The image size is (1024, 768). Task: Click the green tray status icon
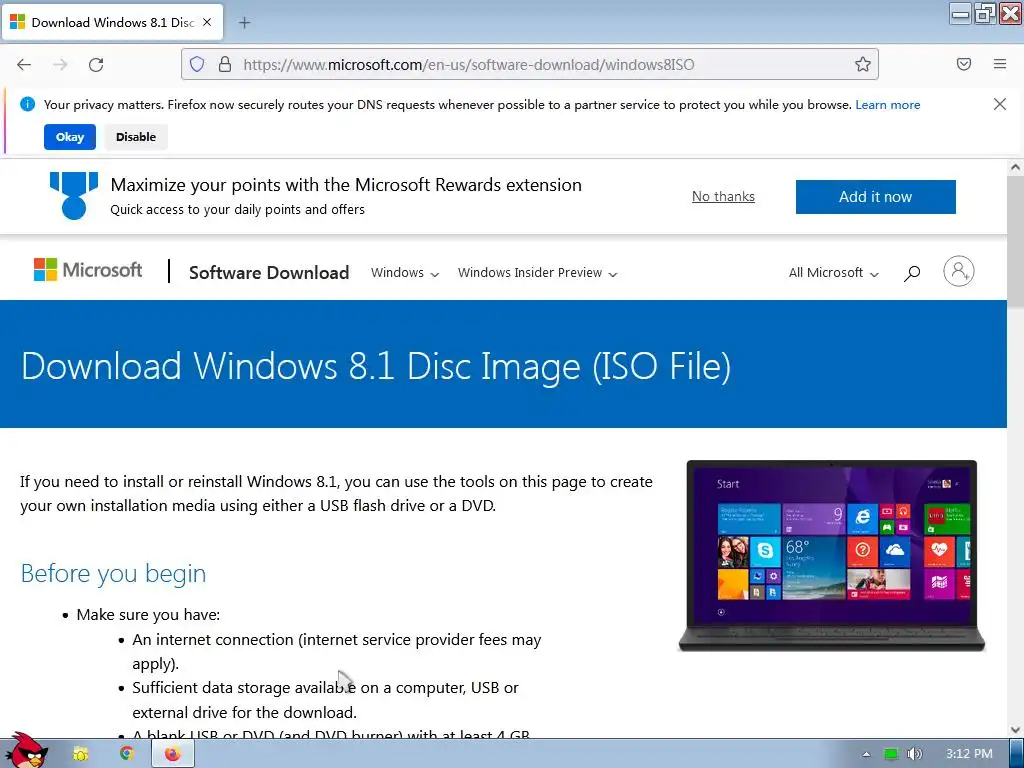coord(891,754)
